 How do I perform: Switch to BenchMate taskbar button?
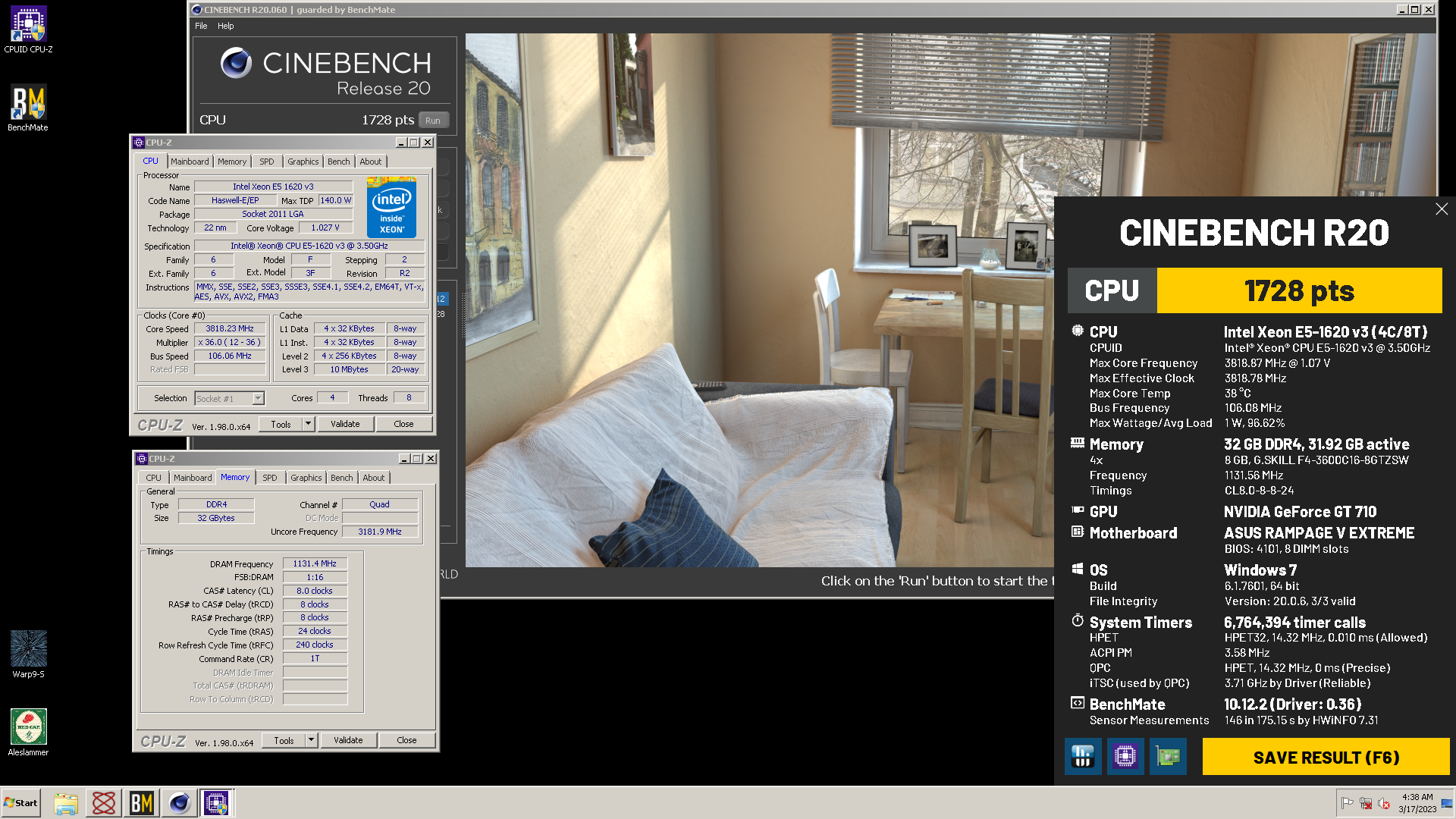point(142,802)
